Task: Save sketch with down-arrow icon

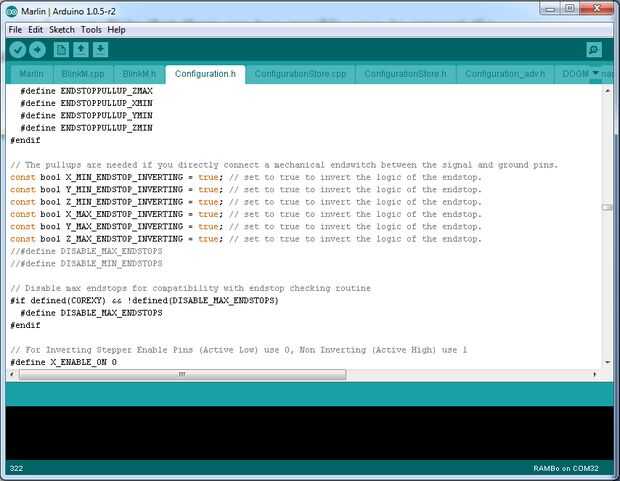Action: coord(100,50)
